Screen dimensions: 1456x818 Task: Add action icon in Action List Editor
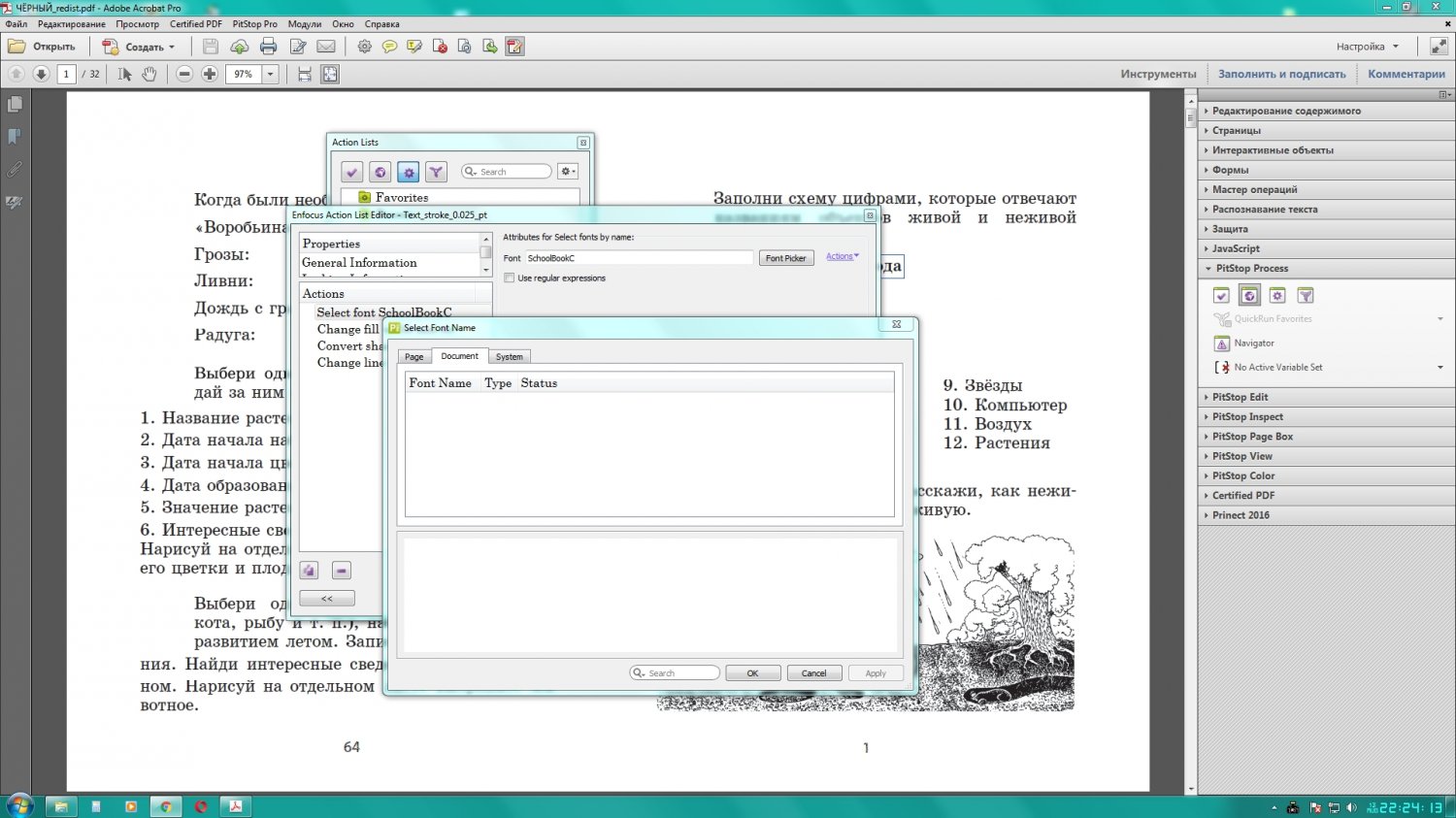coord(309,571)
